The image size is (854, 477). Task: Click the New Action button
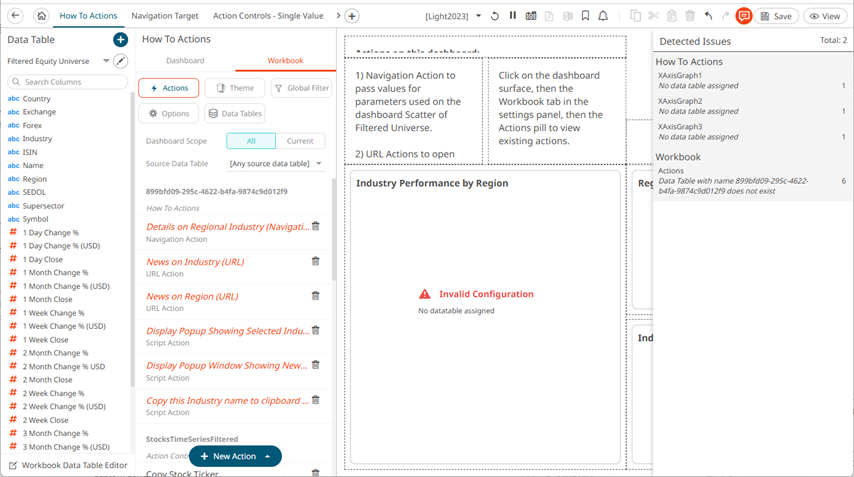coord(235,456)
